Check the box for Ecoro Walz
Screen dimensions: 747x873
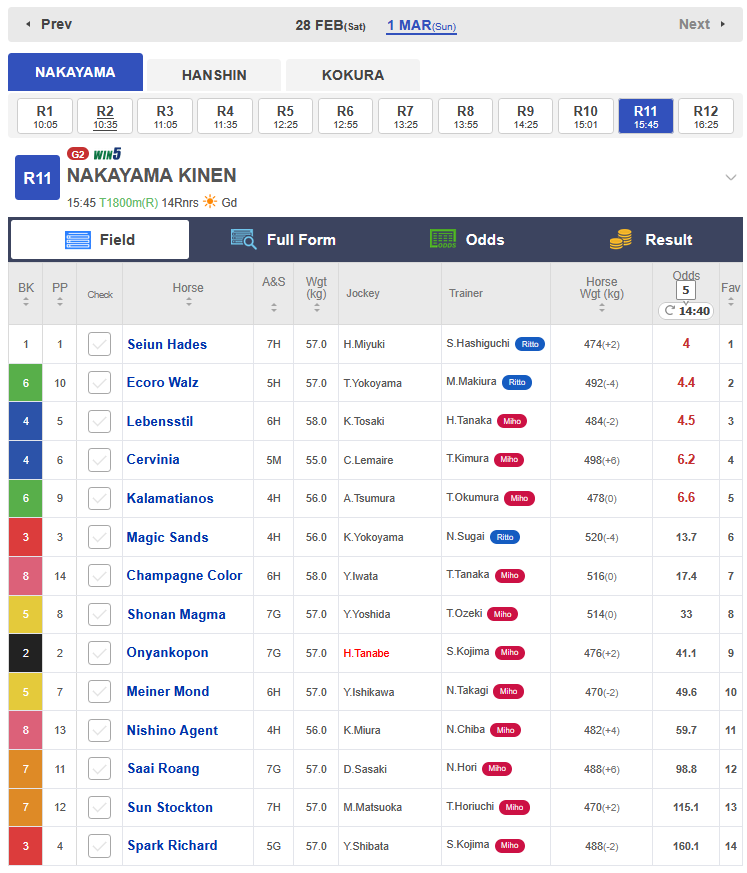click(100, 382)
